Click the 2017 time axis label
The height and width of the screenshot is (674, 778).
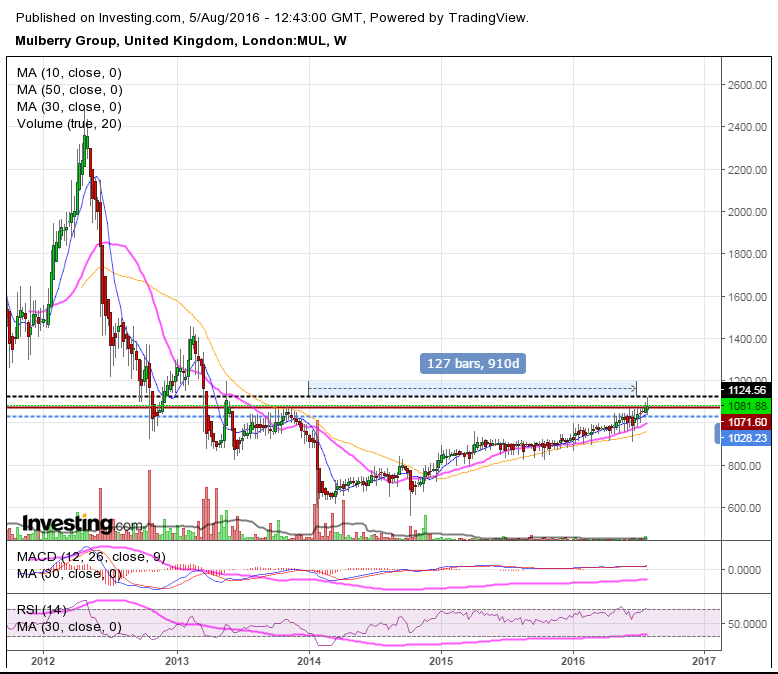704,661
